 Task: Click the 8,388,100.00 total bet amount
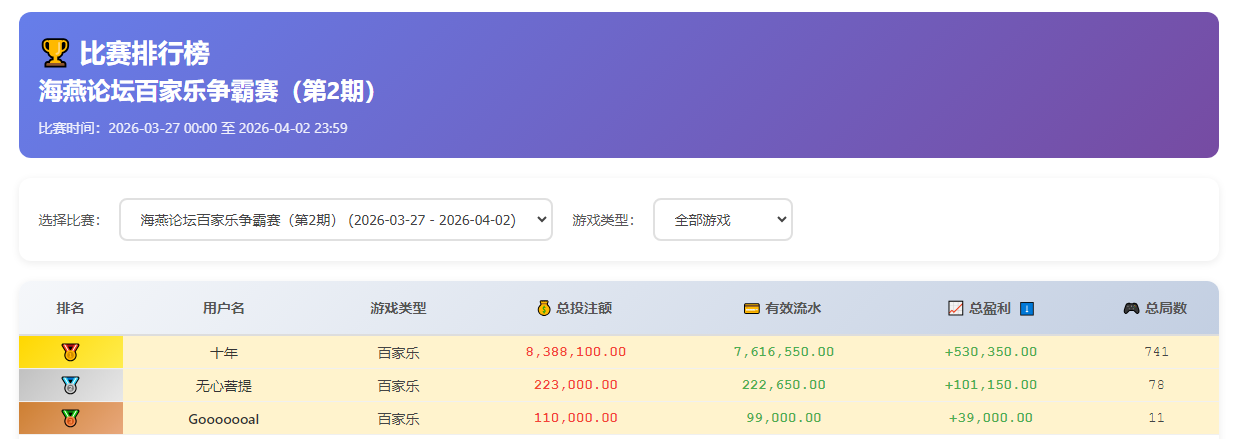click(x=575, y=352)
